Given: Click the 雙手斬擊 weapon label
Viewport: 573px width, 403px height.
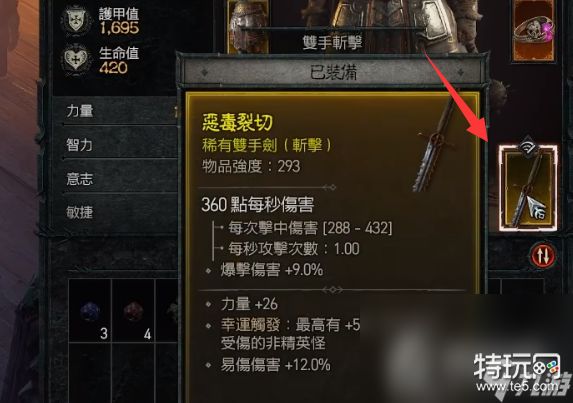Looking at the screenshot, I should pos(332,43).
